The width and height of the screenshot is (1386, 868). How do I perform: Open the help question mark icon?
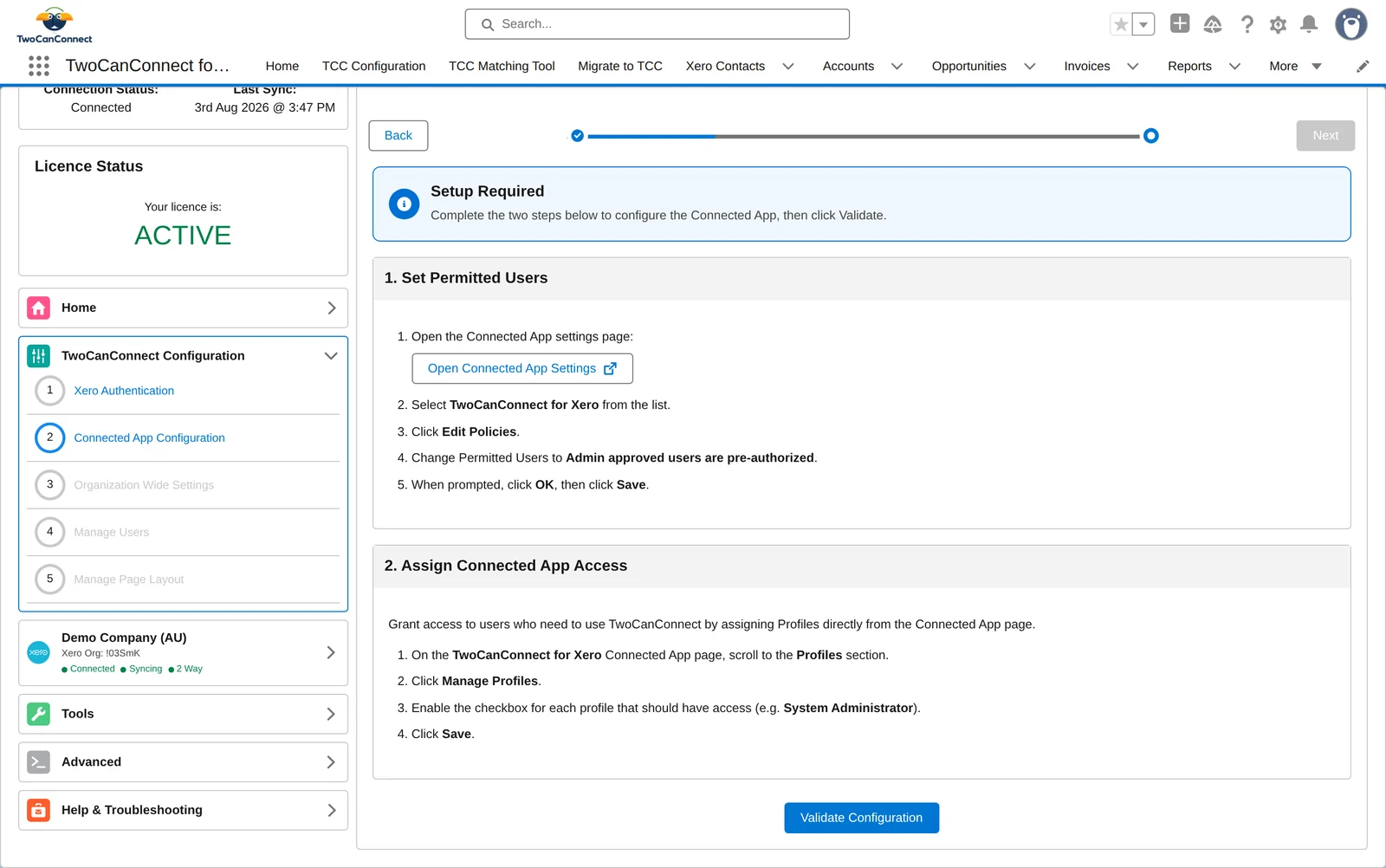click(1247, 24)
